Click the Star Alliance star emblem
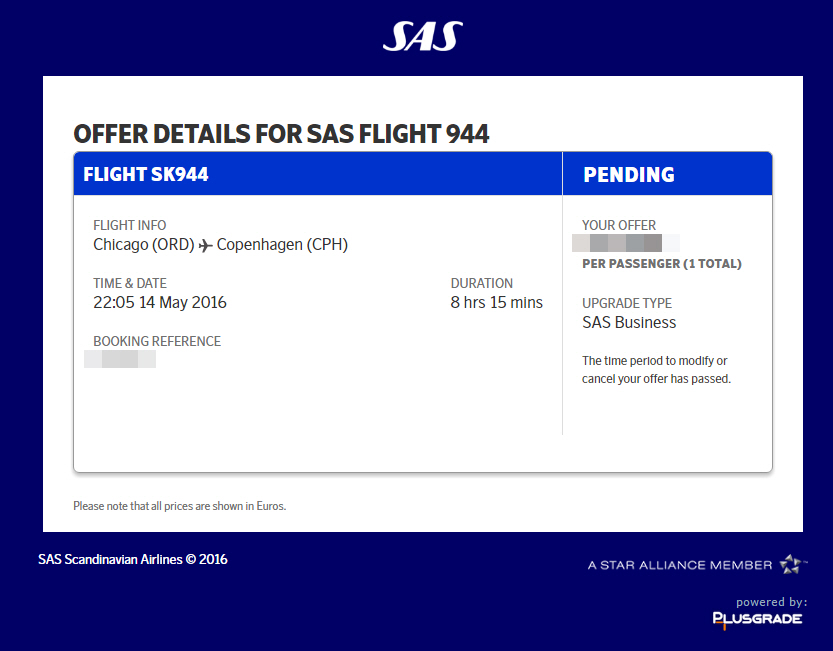 (x=793, y=564)
